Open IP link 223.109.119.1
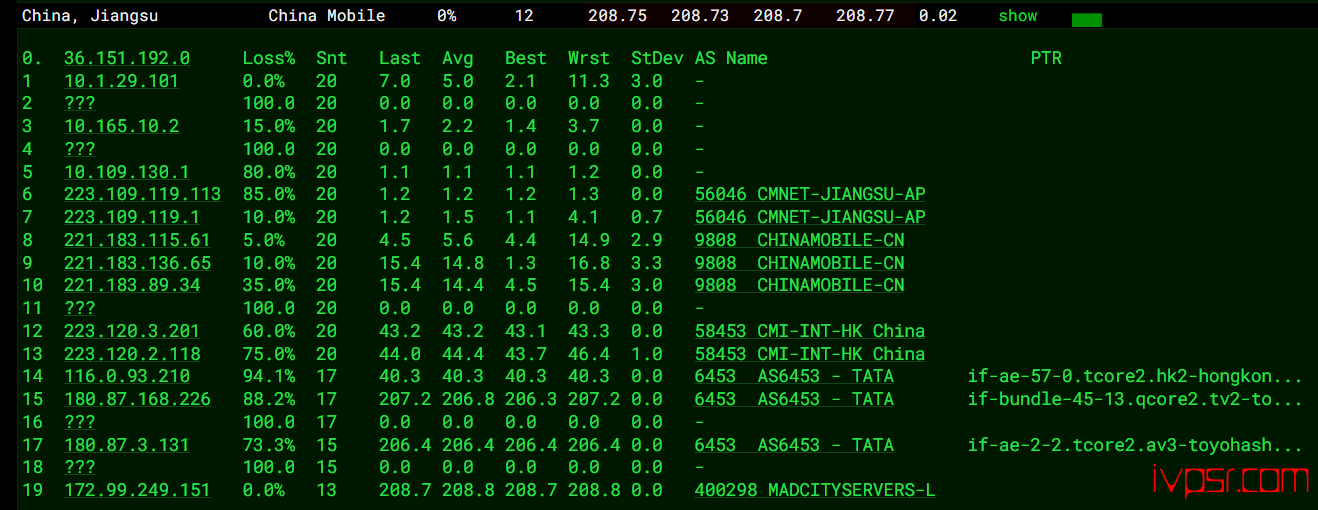 pyautogui.click(x=132, y=217)
